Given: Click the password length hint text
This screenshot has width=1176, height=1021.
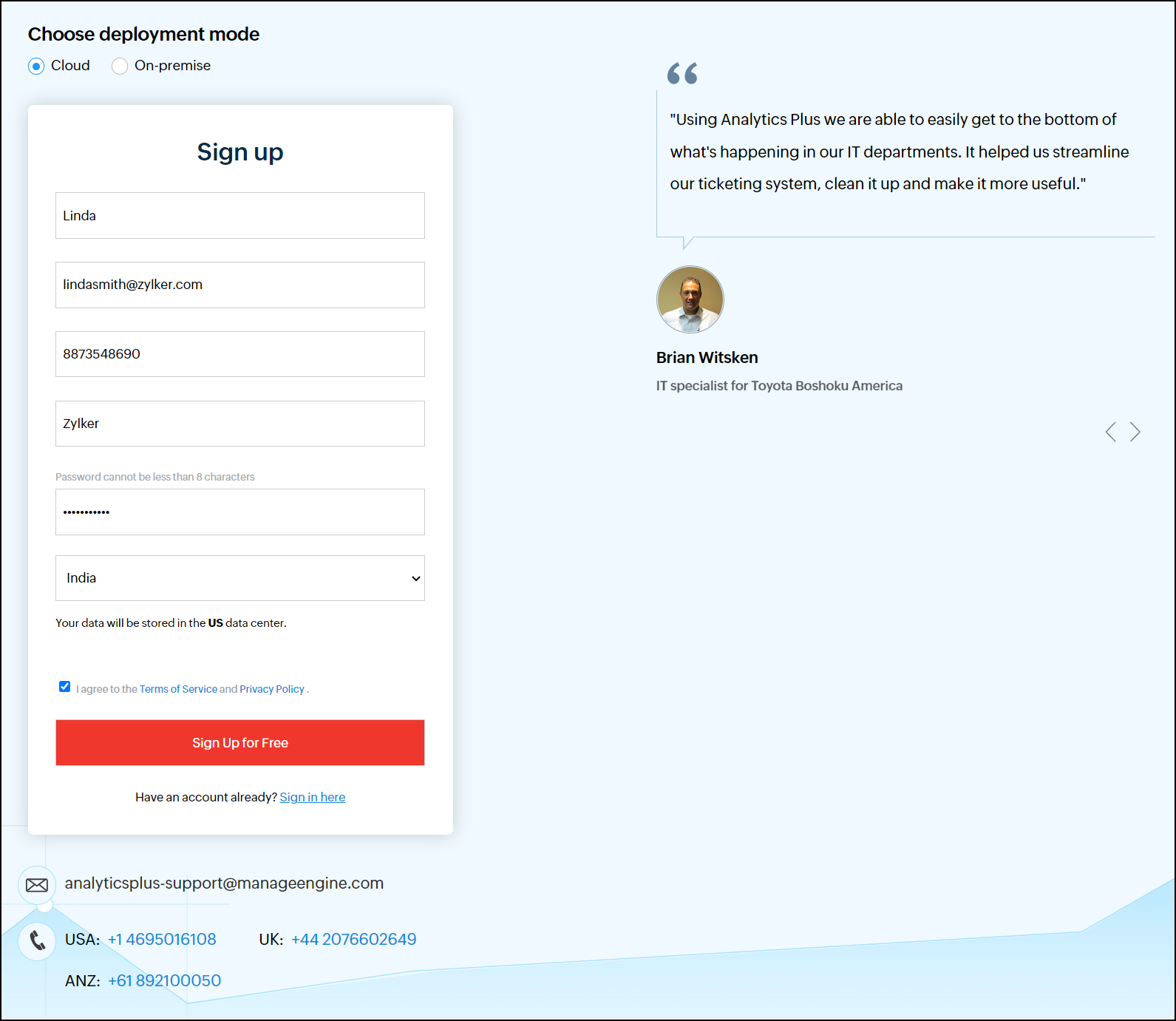Looking at the screenshot, I should pos(155,477).
